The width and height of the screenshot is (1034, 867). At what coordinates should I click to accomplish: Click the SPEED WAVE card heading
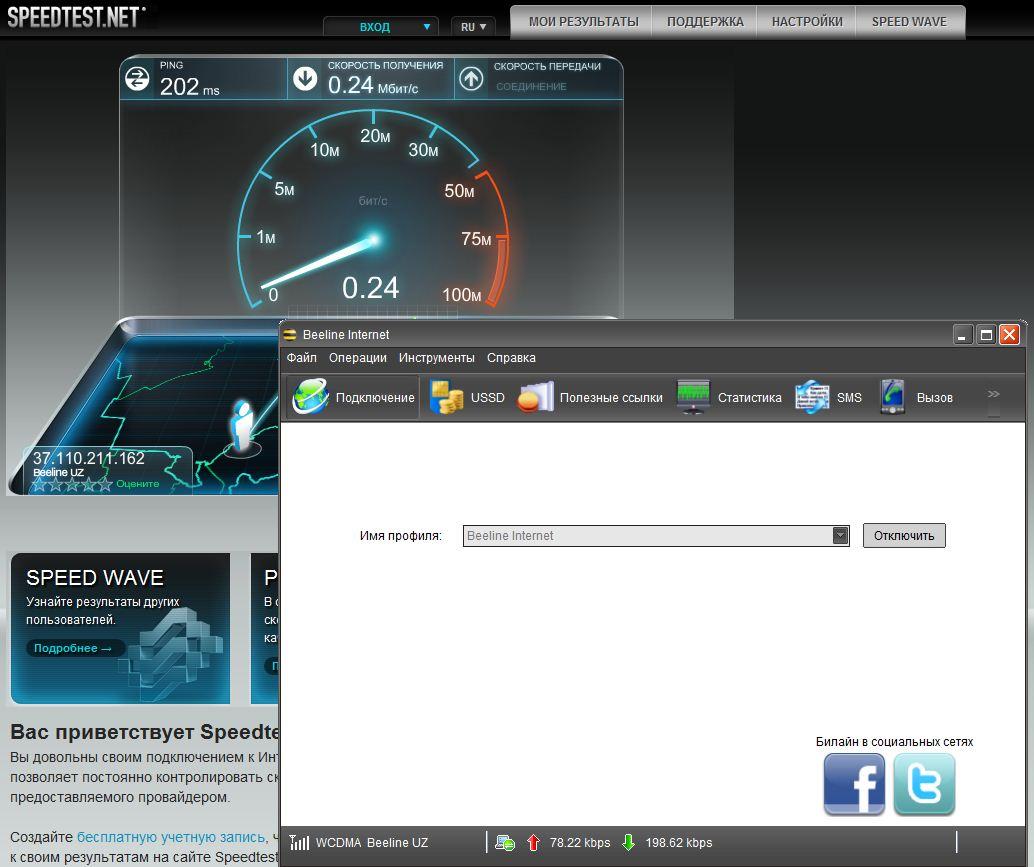click(95, 578)
